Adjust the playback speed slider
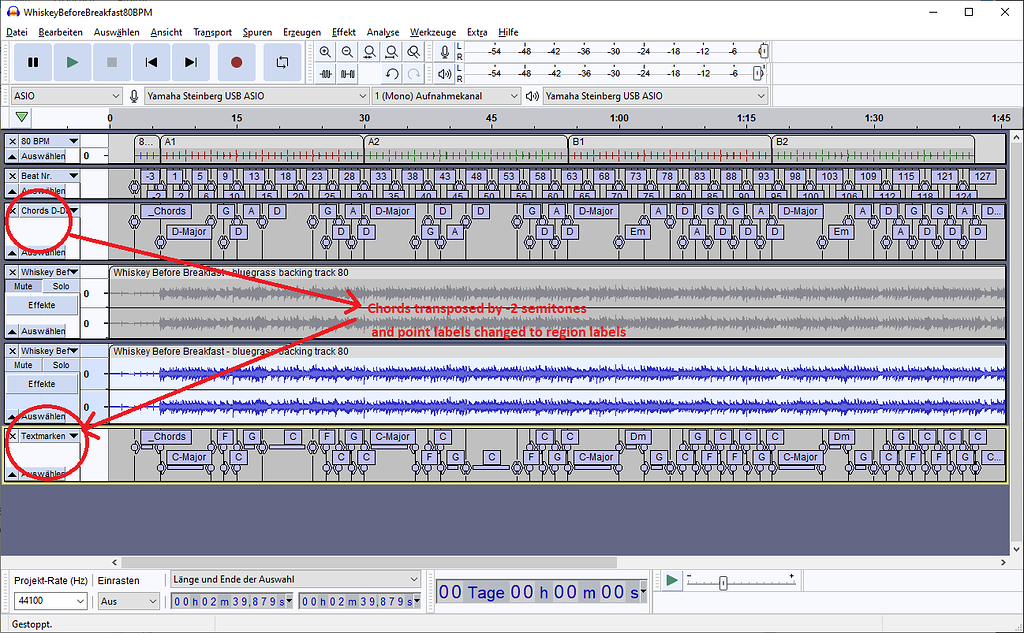 [723, 581]
